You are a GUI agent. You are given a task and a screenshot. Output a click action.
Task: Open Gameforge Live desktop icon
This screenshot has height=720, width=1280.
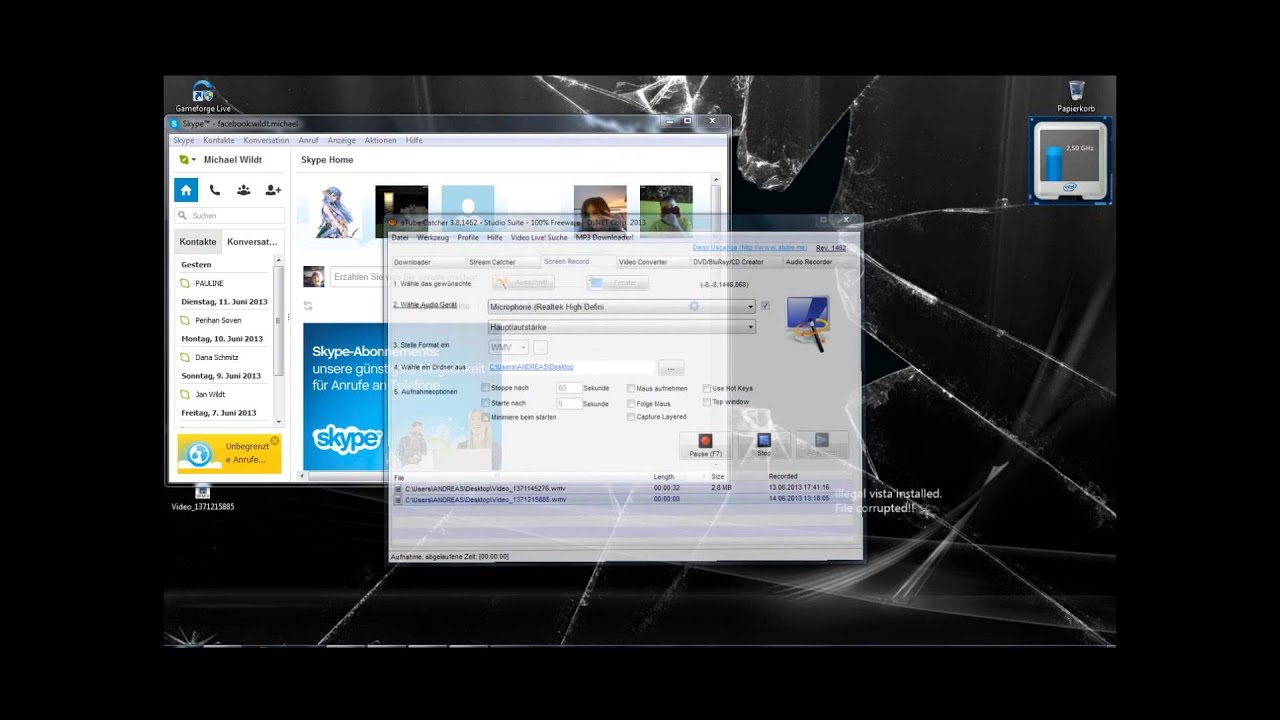point(203,96)
